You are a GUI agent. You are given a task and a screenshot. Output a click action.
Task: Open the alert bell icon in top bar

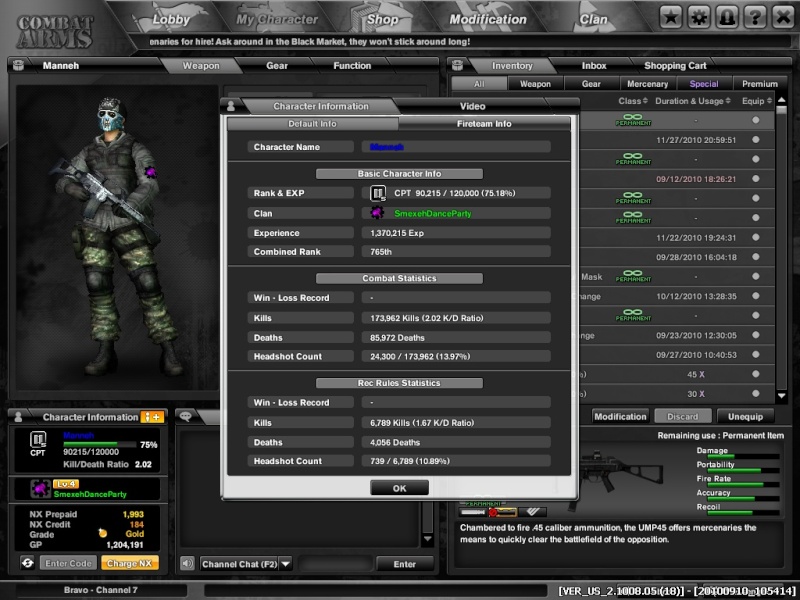pos(727,18)
